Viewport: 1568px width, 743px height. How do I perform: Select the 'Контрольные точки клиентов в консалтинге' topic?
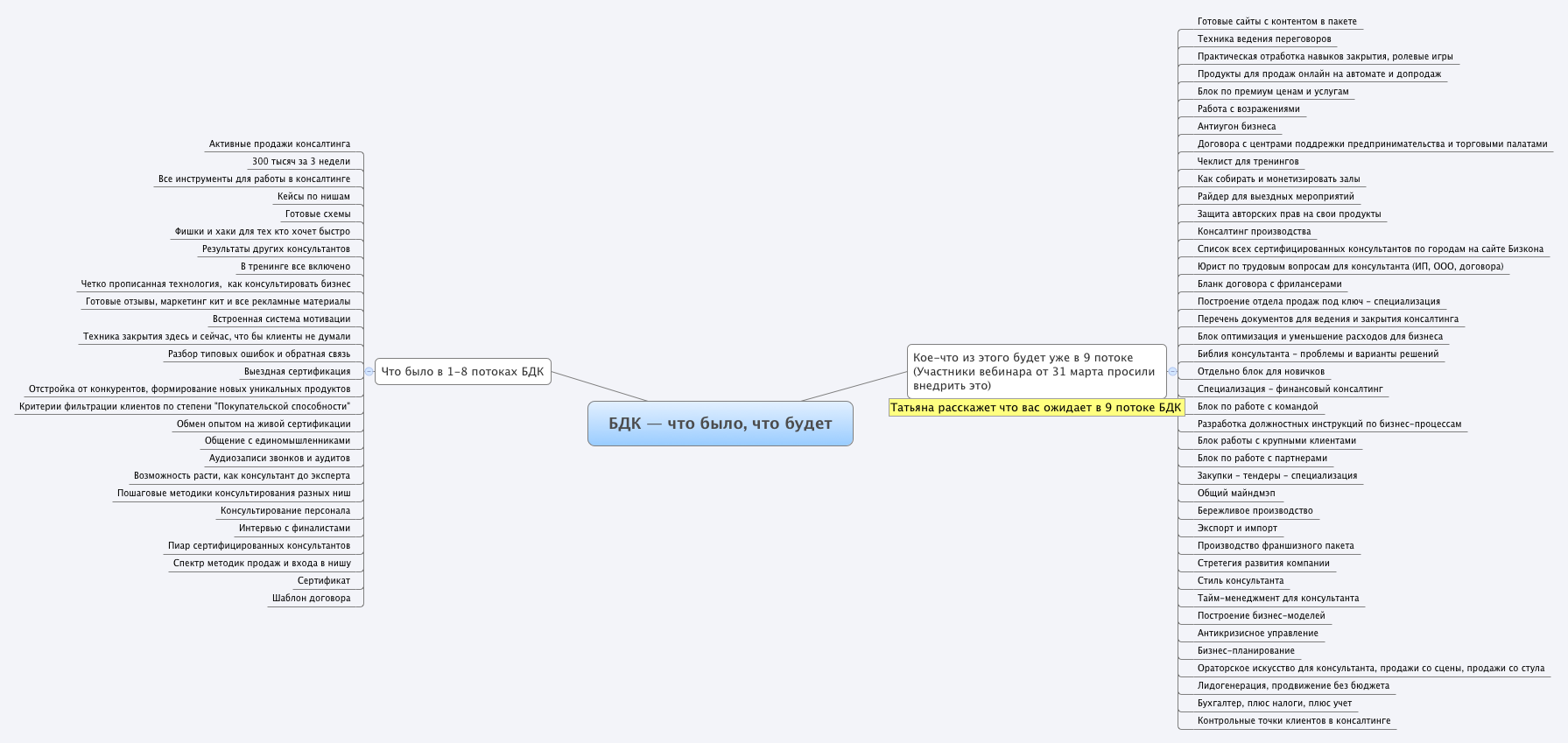1293,721
